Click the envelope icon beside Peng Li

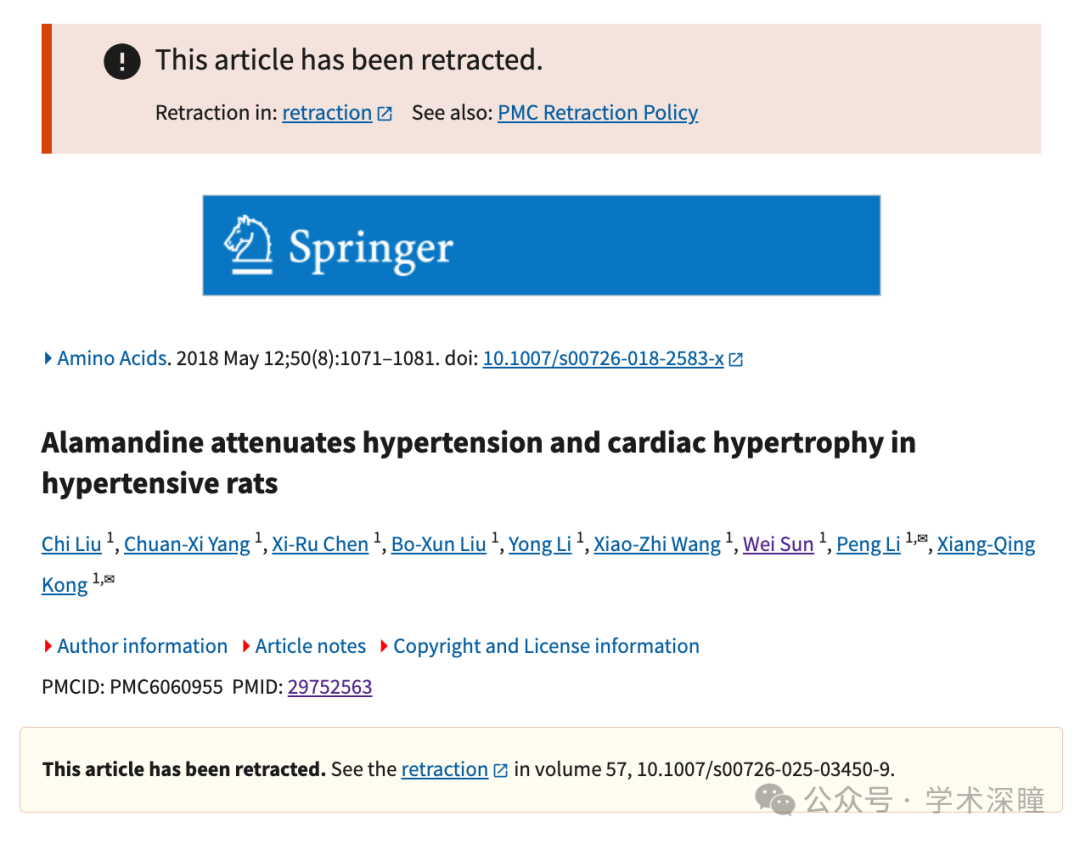pos(922,540)
